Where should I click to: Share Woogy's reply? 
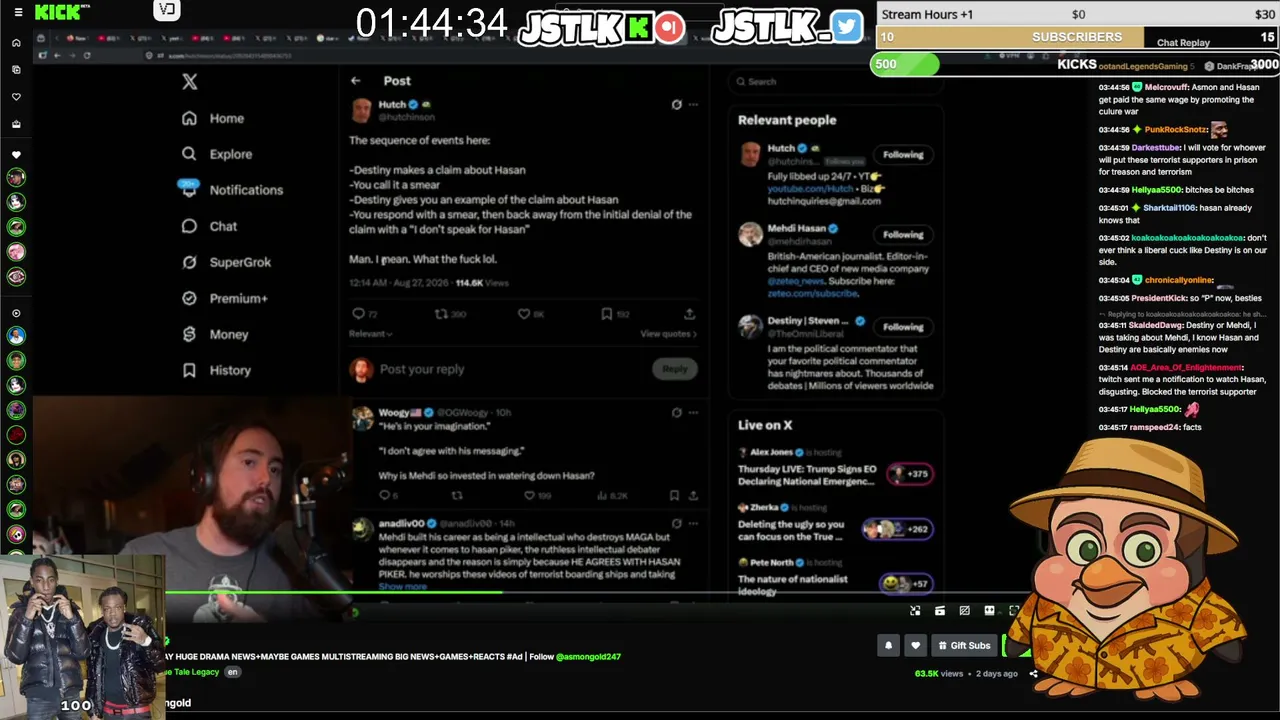[x=693, y=495]
